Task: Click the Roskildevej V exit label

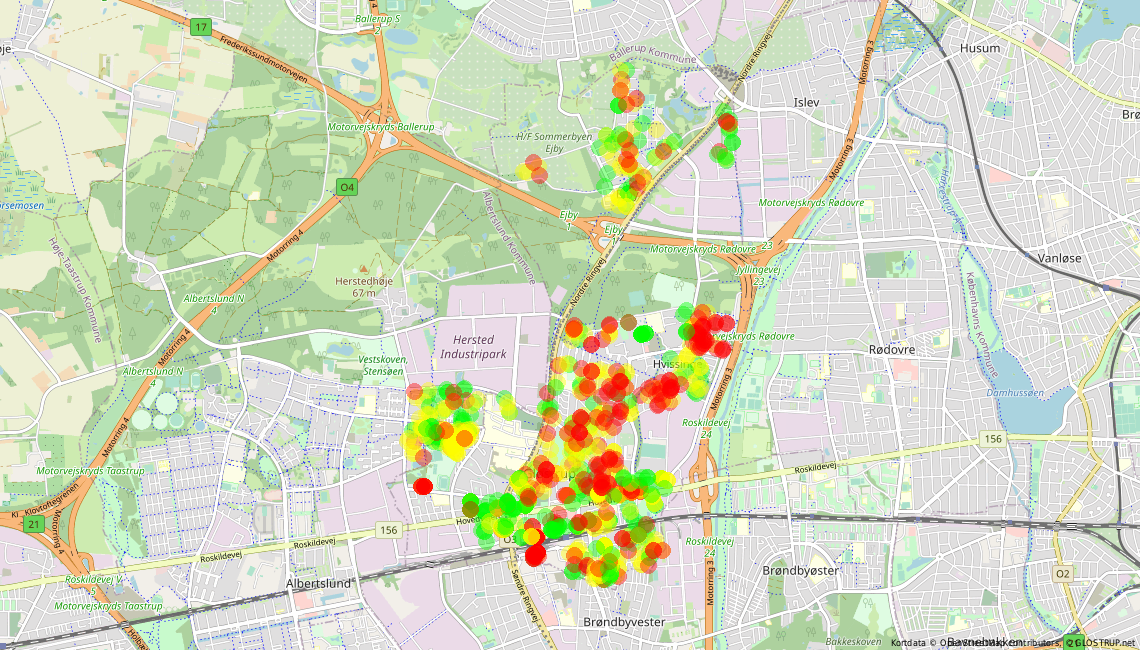Action: (x=94, y=585)
